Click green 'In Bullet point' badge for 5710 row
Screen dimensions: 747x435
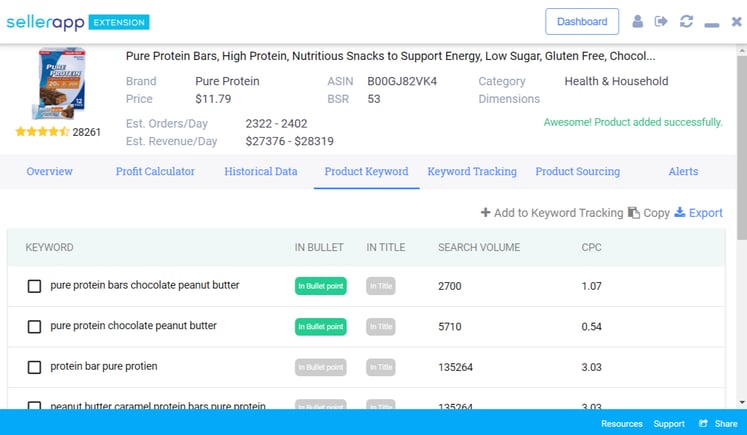coord(321,326)
